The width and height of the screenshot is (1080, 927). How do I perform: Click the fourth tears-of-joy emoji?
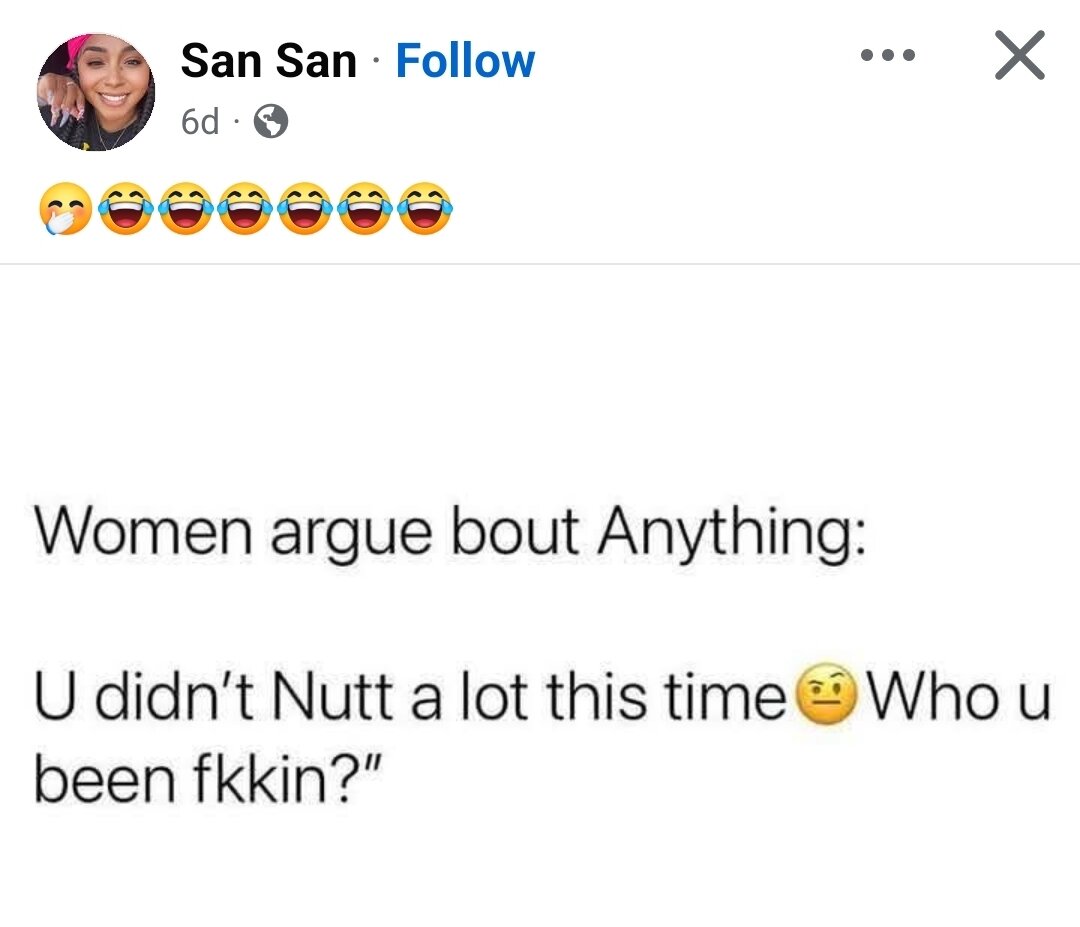point(306,208)
